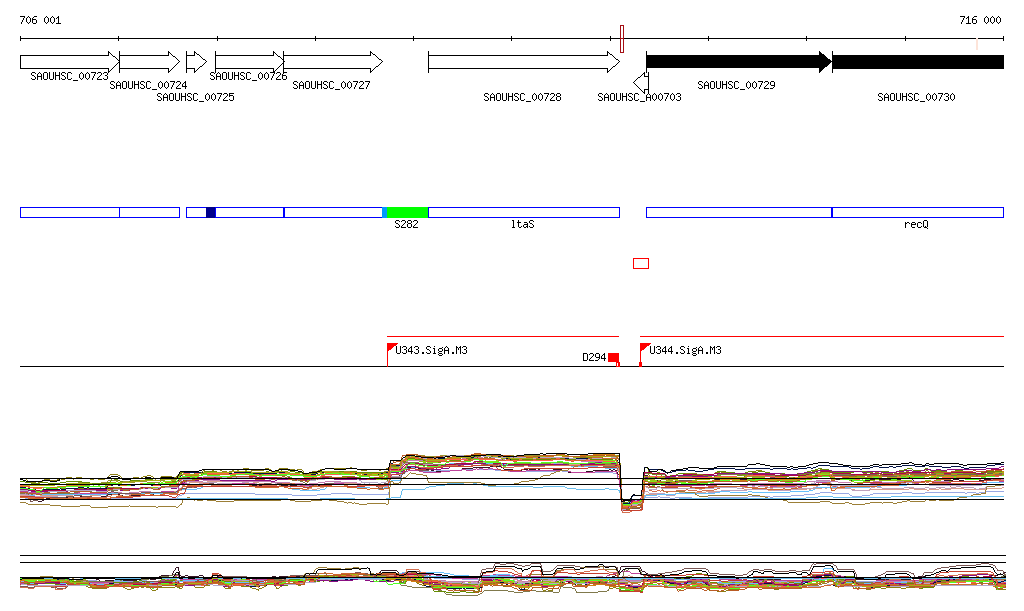Click the SAOUHSC_00727 label
The height and width of the screenshot is (611, 1024).
point(331,86)
